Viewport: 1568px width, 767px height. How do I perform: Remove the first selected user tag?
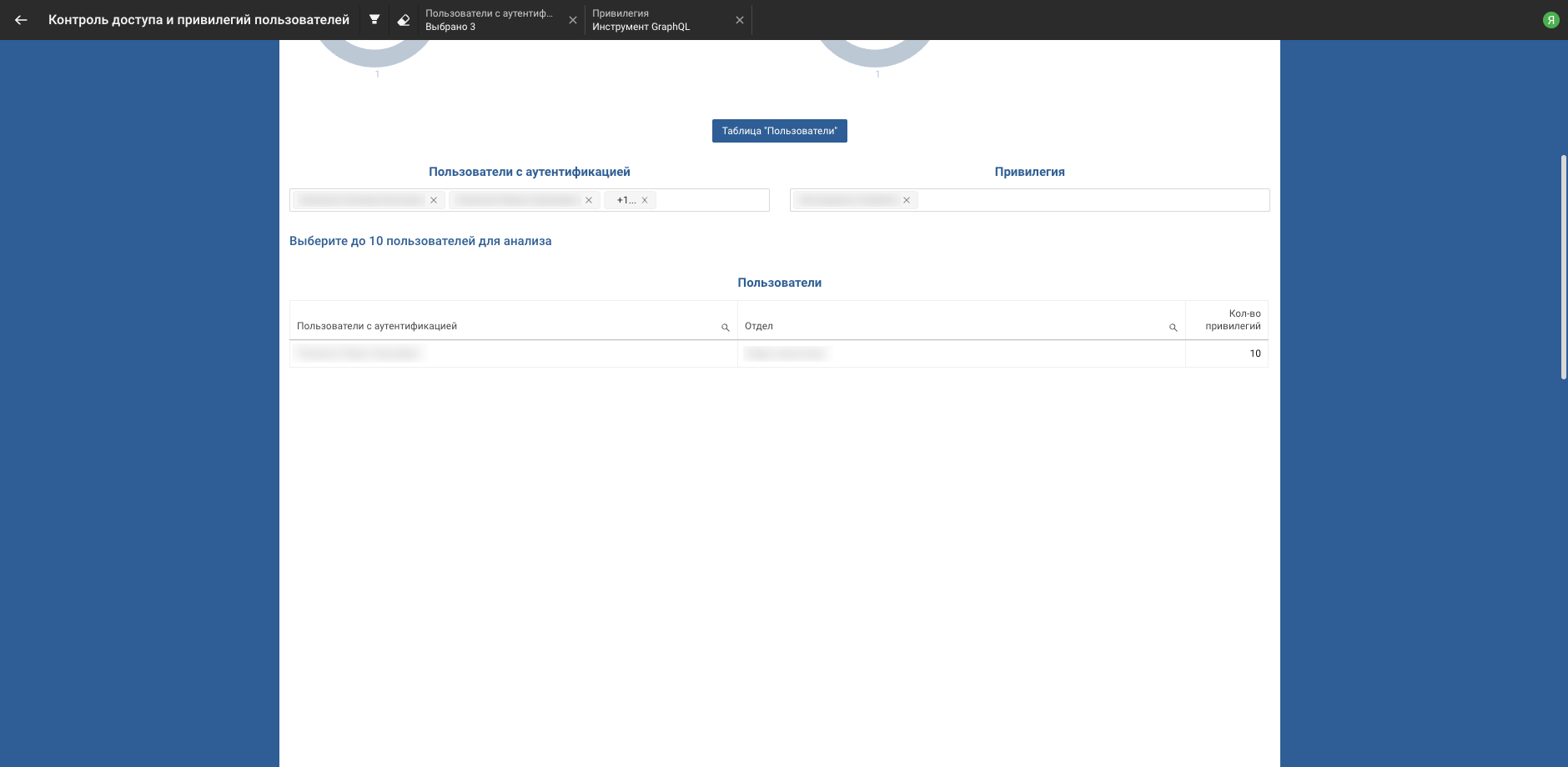coord(434,200)
